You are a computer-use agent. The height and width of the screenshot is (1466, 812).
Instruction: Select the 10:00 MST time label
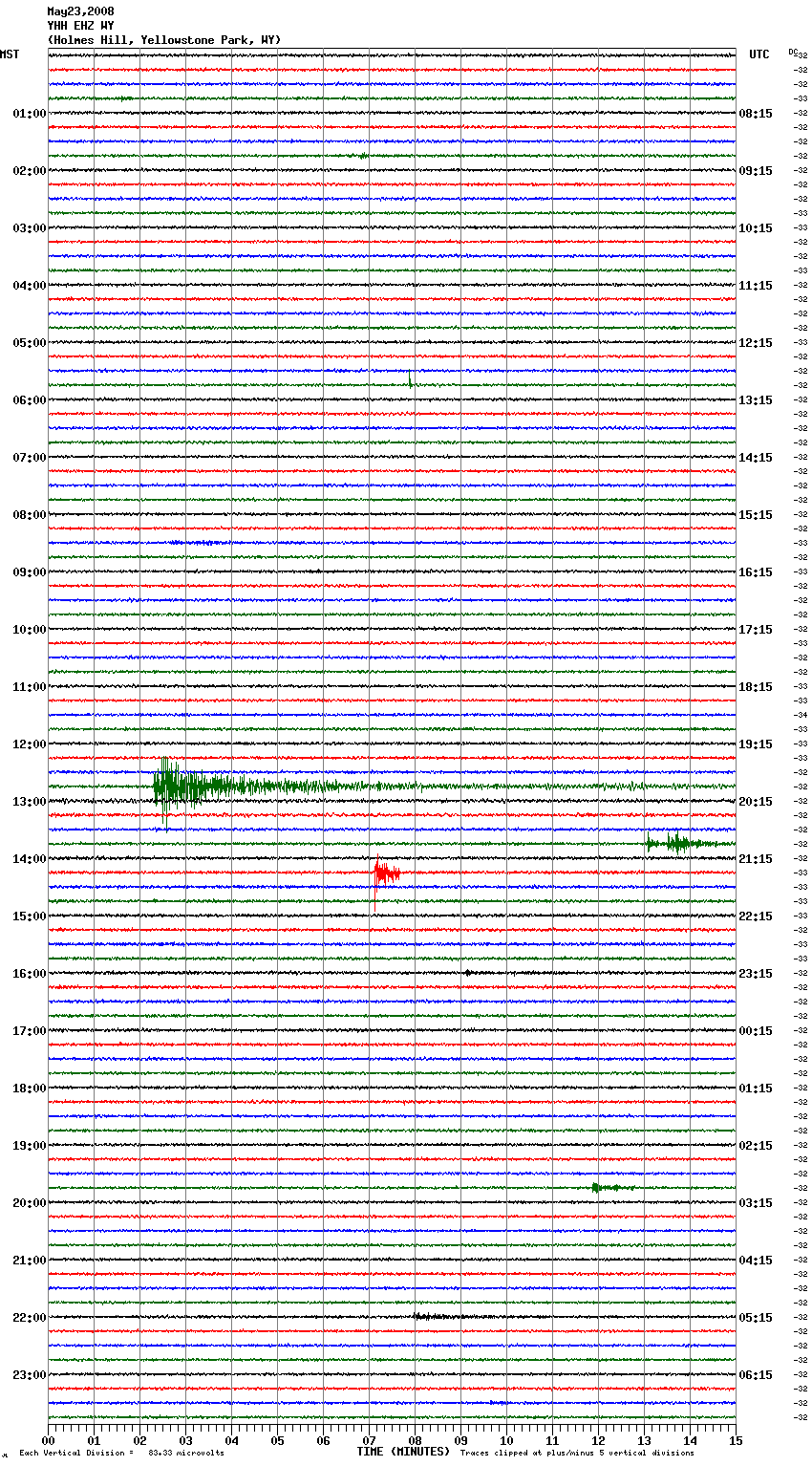tap(30, 630)
